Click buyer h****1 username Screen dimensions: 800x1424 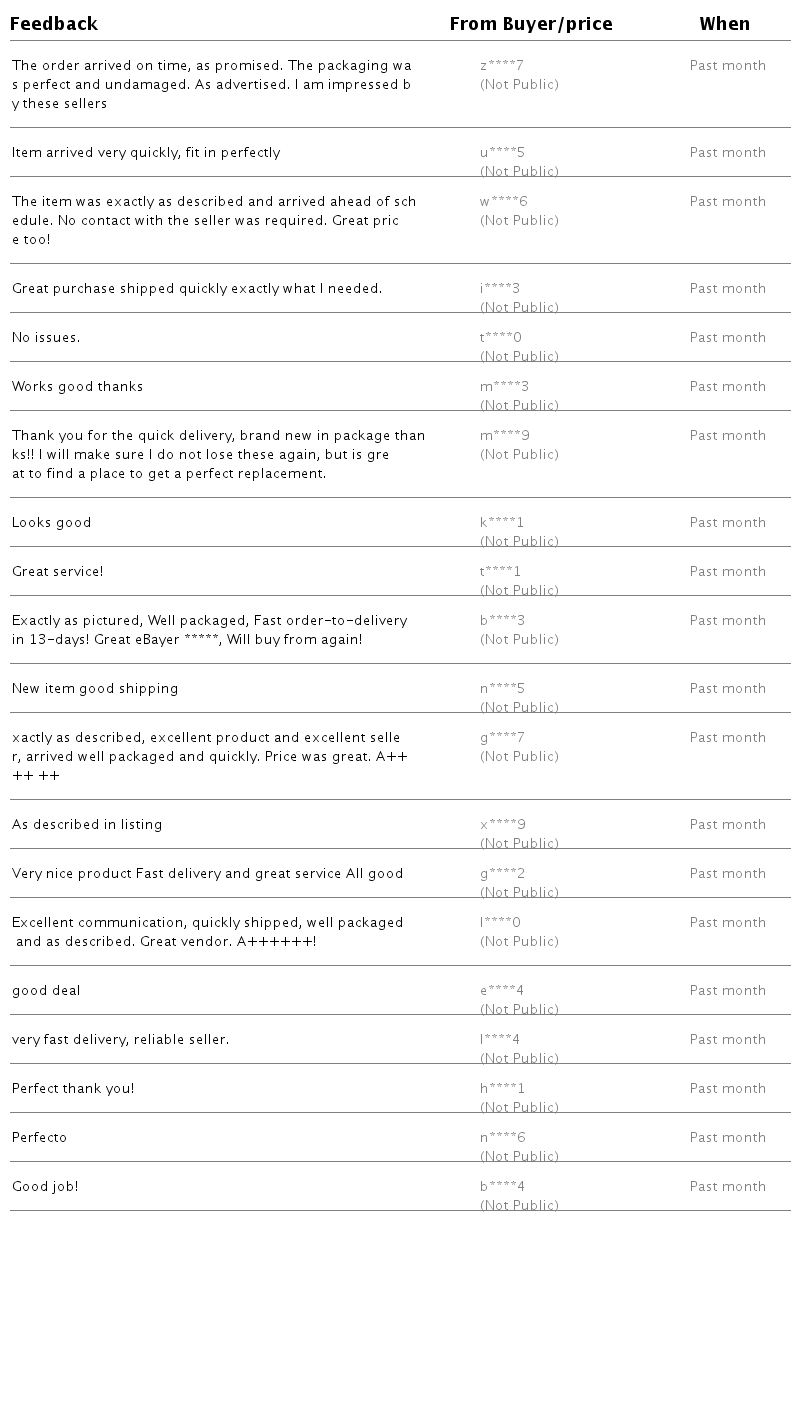(502, 1089)
